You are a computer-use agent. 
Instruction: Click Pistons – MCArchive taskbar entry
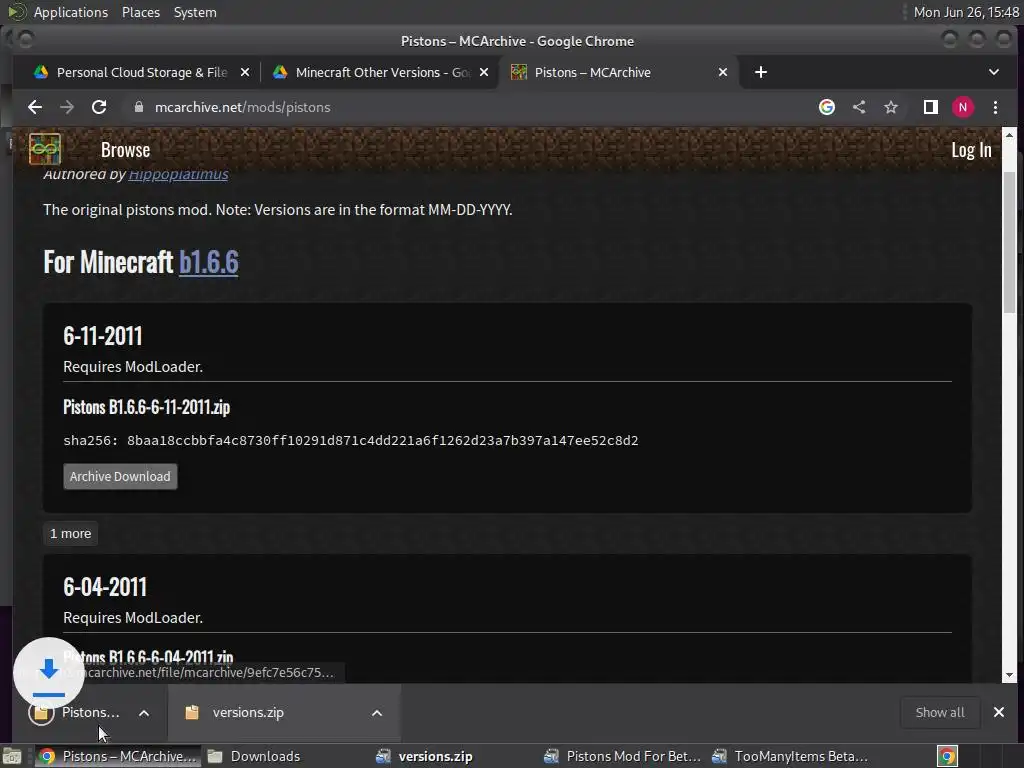click(x=118, y=756)
